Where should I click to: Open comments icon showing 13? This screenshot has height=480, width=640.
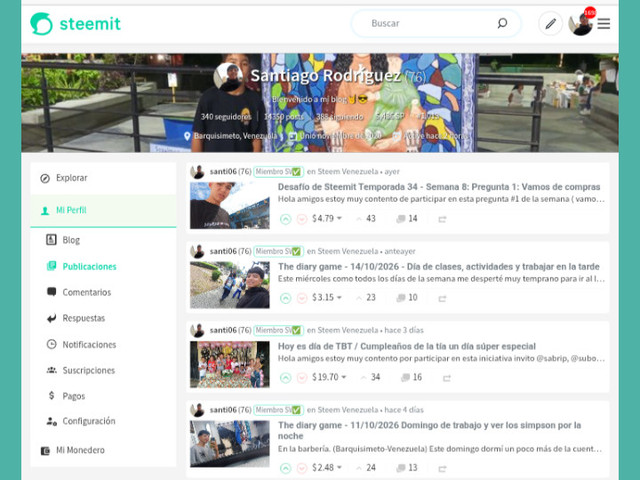pos(400,468)
